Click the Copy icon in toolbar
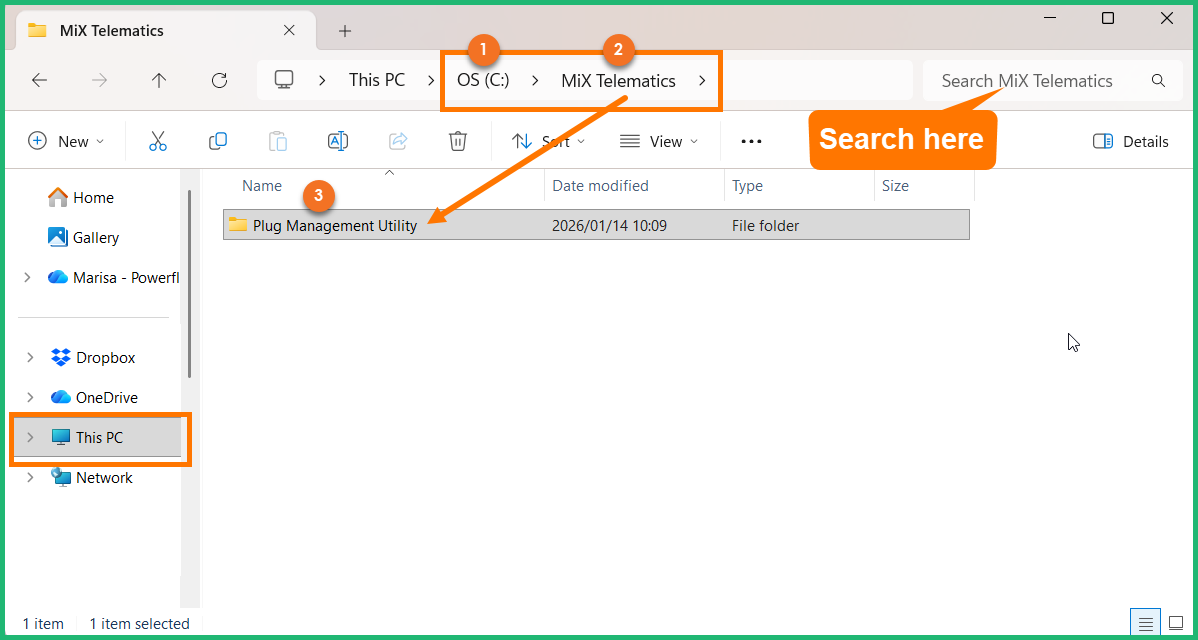Viewport: 1198px width, 640px height. tap(218, 141)
